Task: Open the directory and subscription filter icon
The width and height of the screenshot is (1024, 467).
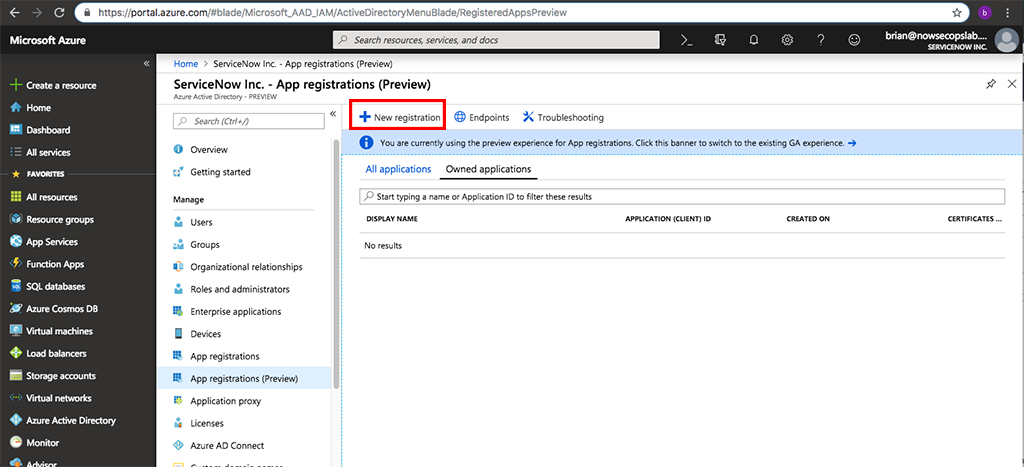Action: tap(720, 40)
